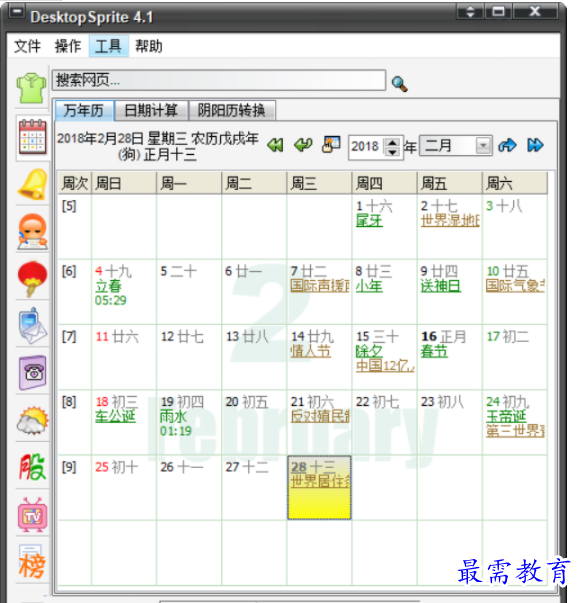Open the 除夕 link on February 15
Viewport: 579px width, 603px height.
tap(369, 351)
